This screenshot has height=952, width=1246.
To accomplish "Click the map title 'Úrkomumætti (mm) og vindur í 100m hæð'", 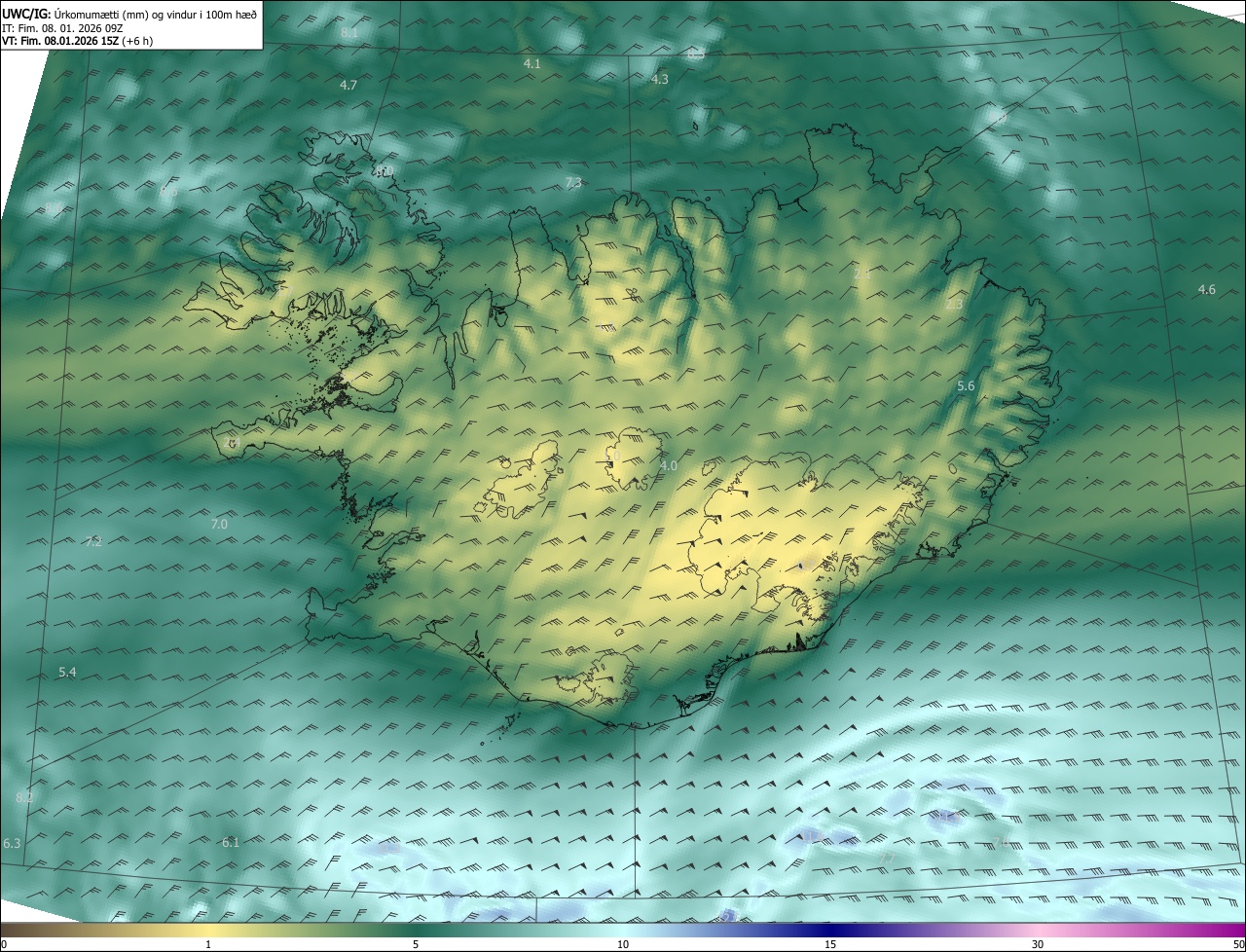I will 157,14.
